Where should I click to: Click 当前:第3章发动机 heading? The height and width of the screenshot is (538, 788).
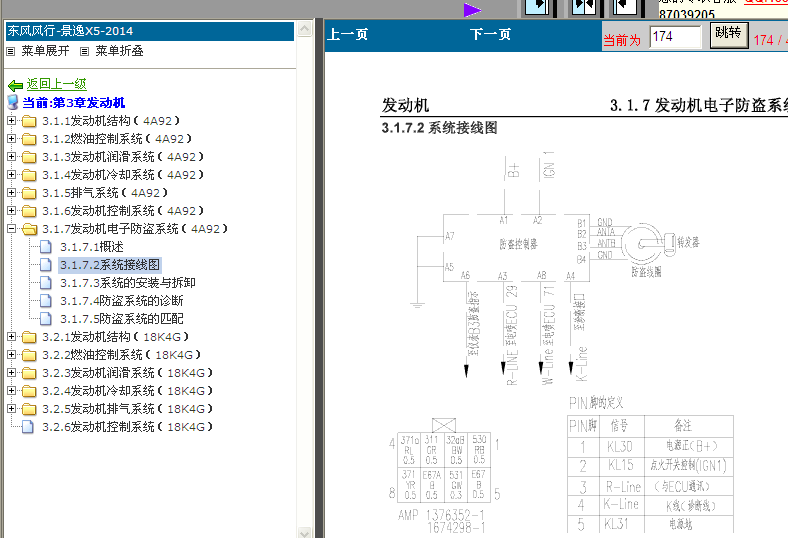click(x=74, y=103)
